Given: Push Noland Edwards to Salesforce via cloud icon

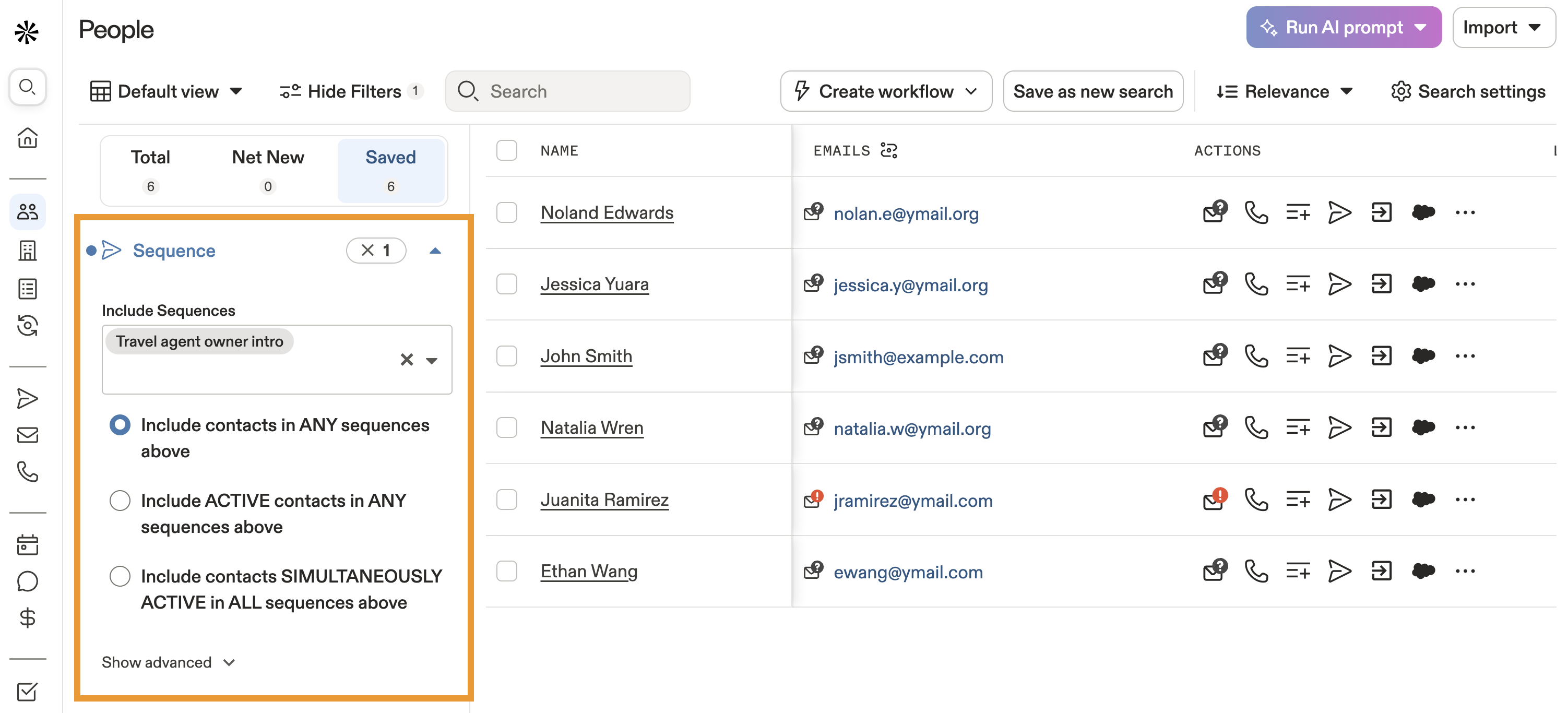Looking at the screenshot, I should click(x=1424, y=212).
